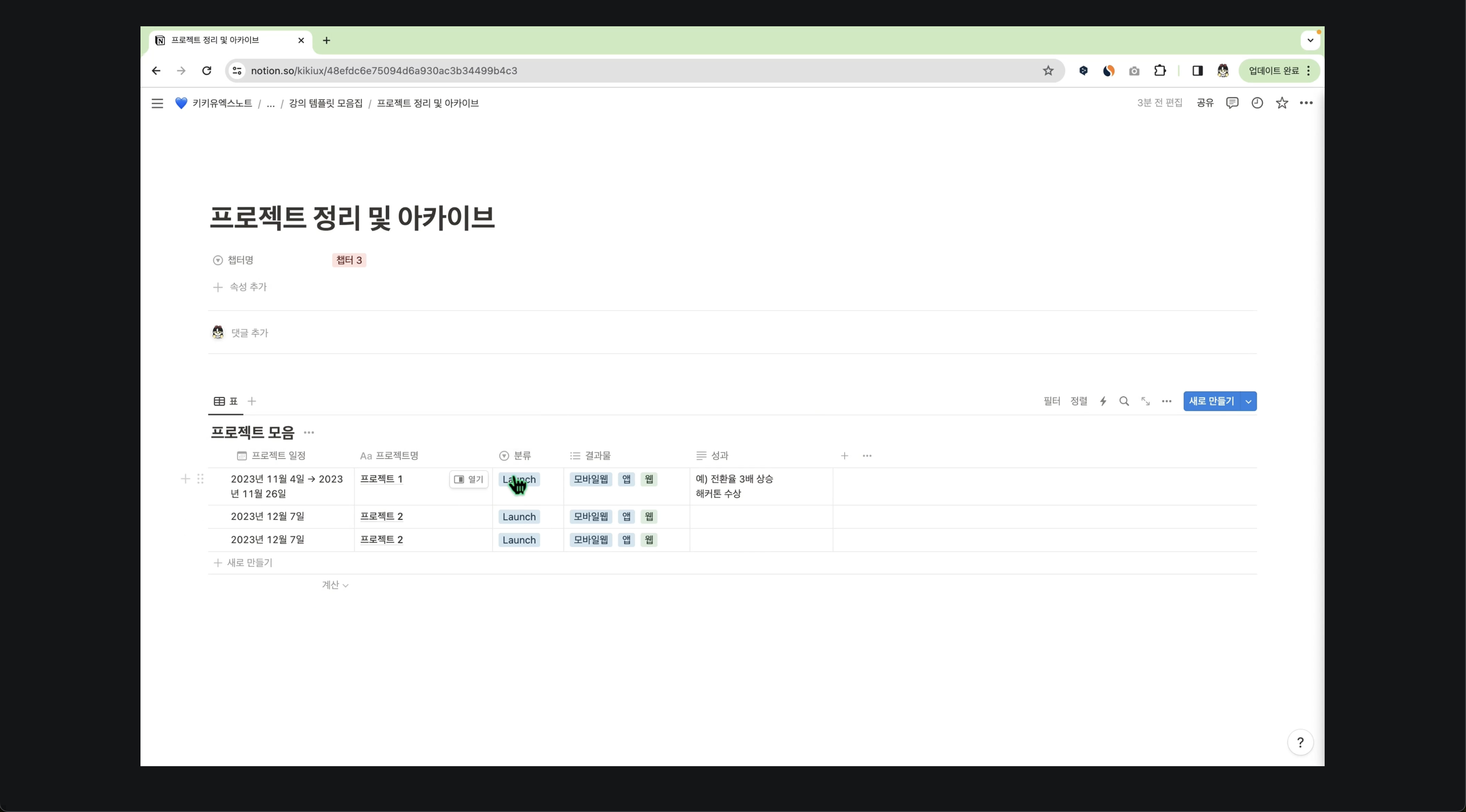Open comments via speech bubble icon
The height and width of the screenshot is (812, 1466).
point(1232,103)
